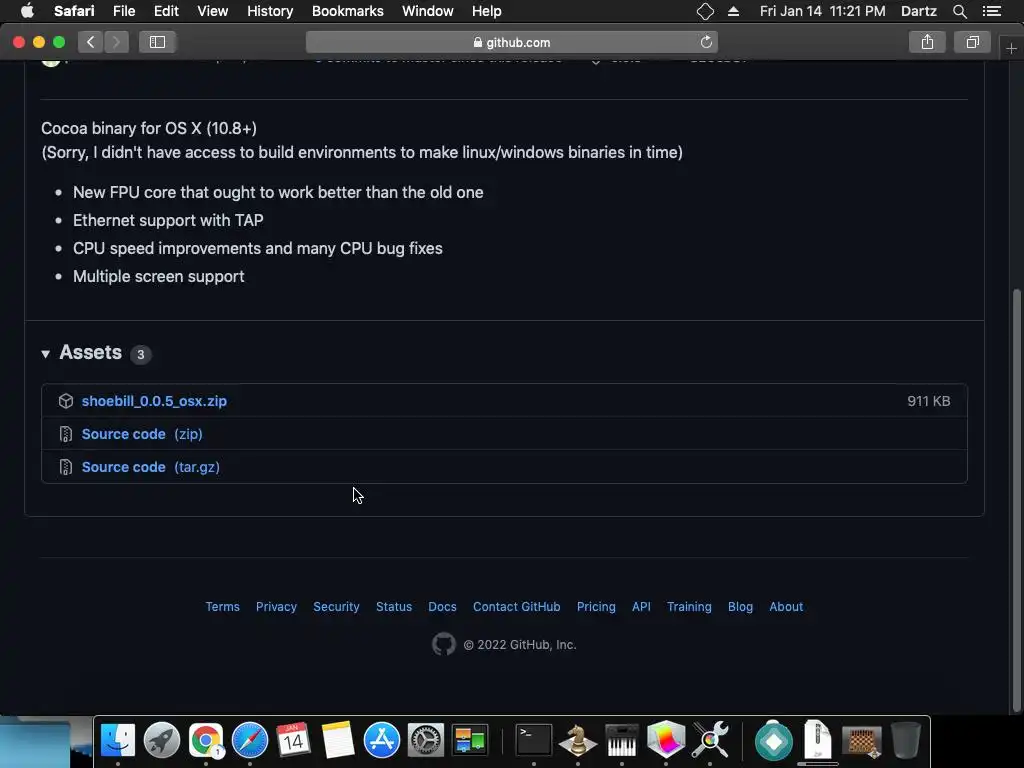Image resolution: width=1024 pixels, height=768 pixels.
Task: Open App Store from the Dock
Action: click(x=381, y=741)
